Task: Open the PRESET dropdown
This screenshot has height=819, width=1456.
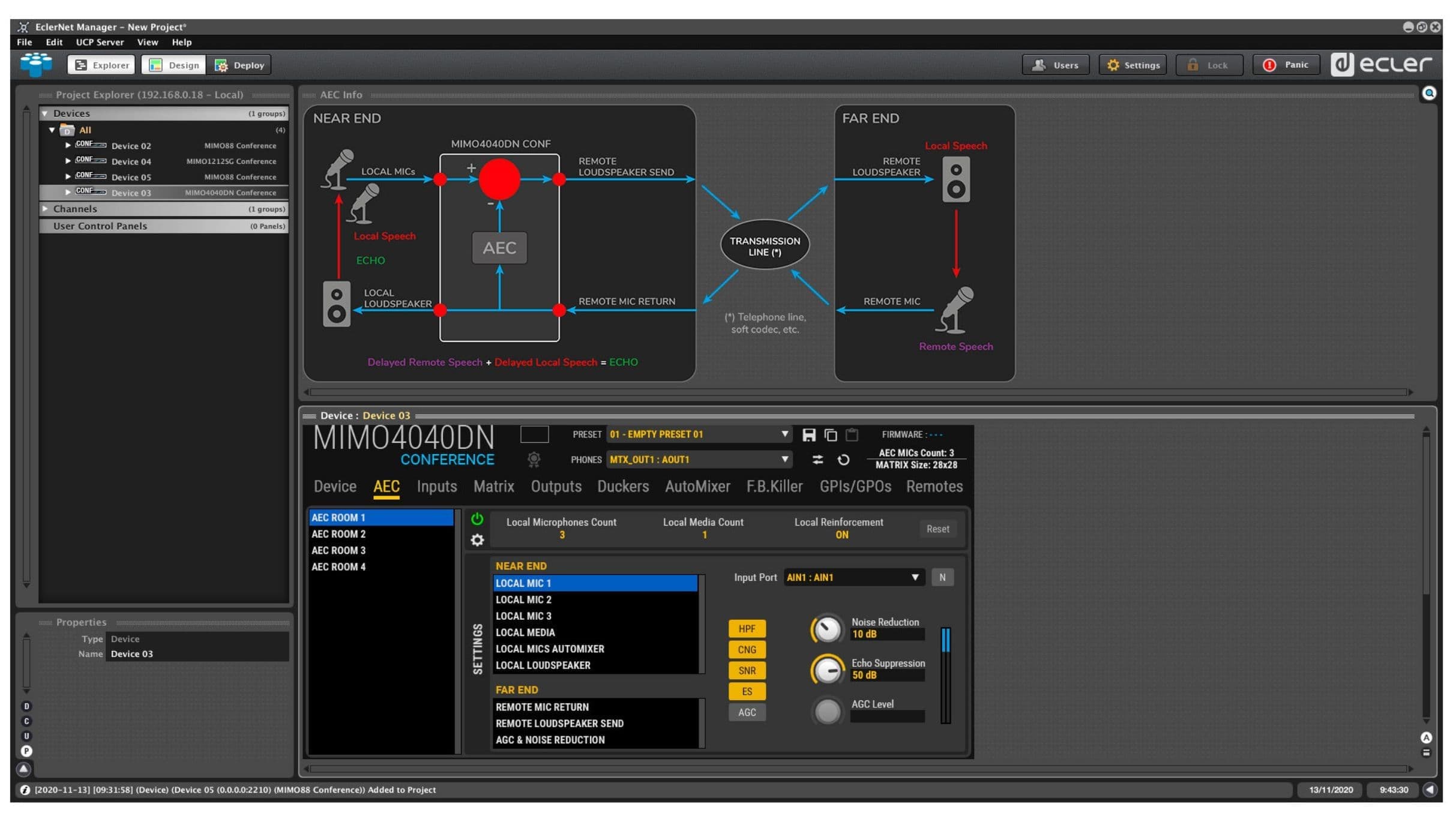Action: click(699, 434)
